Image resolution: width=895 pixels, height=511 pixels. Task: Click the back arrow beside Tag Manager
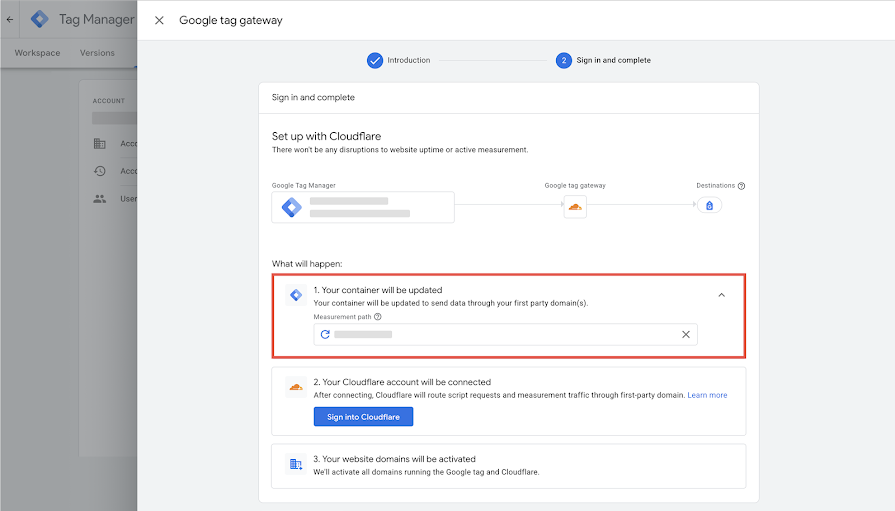[x=10, y=19]
